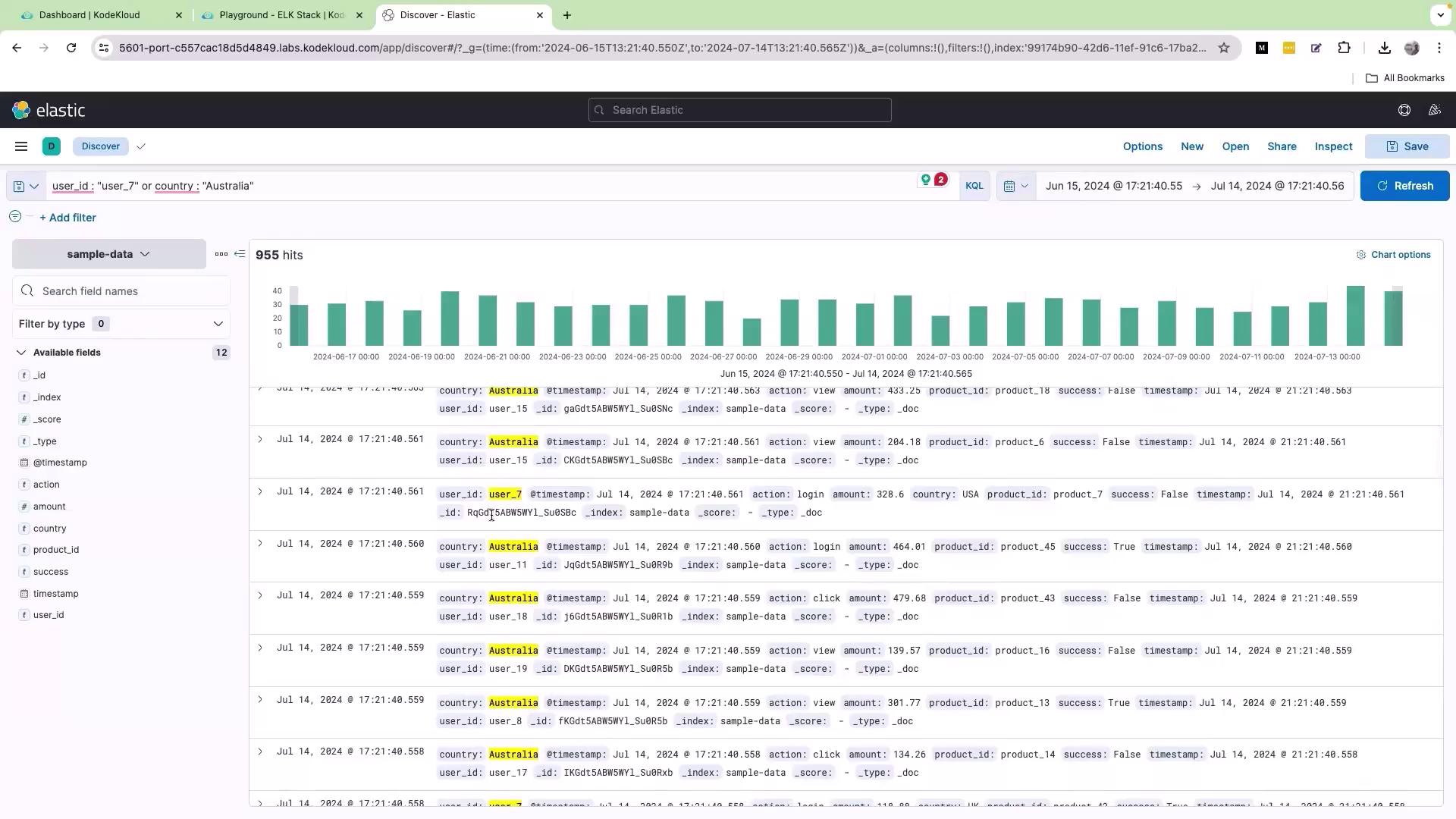The image size is (1456, 819).
Task: Open the saved query menu icon
Action: (x=26, y=186)
